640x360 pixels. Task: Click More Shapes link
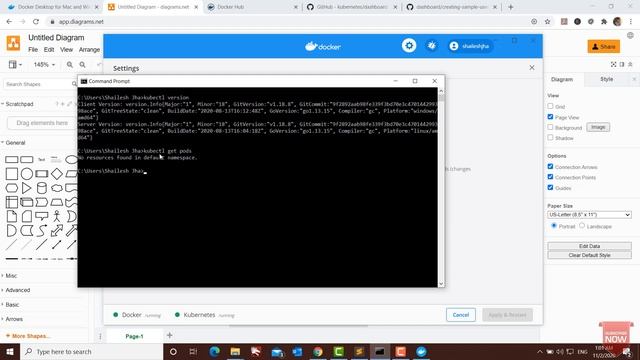tap(28, 336)
